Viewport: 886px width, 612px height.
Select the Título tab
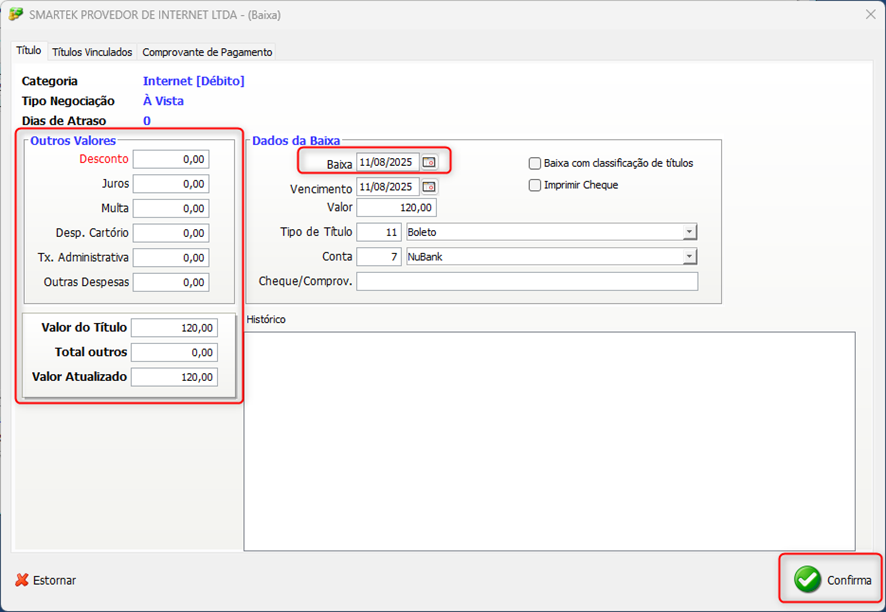tap(29, 51)
